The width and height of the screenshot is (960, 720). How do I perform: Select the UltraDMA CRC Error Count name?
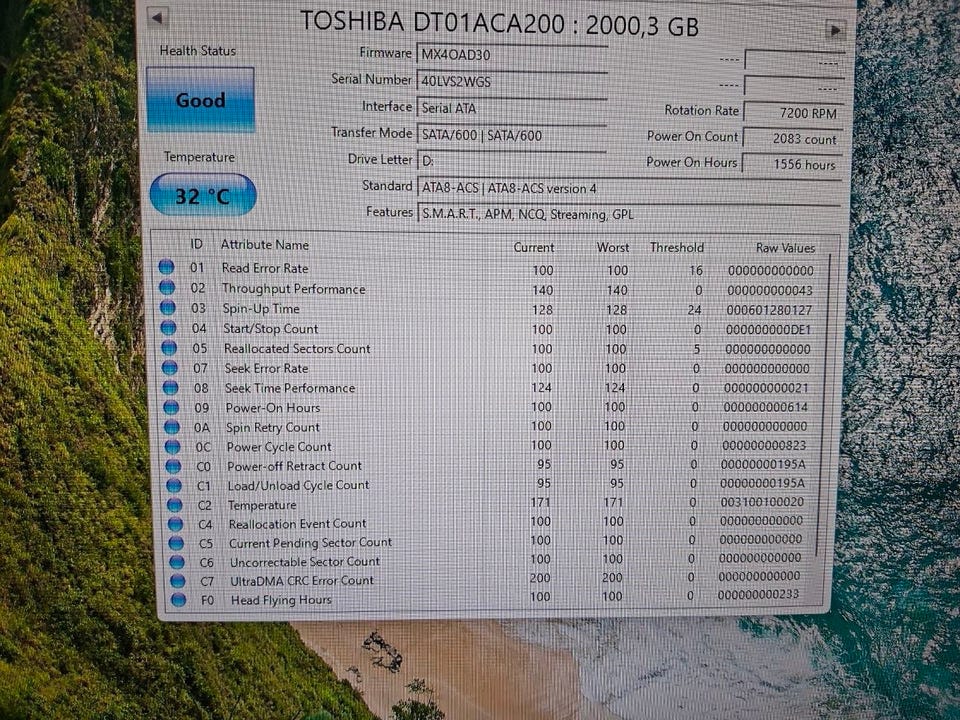pos(302,580)
